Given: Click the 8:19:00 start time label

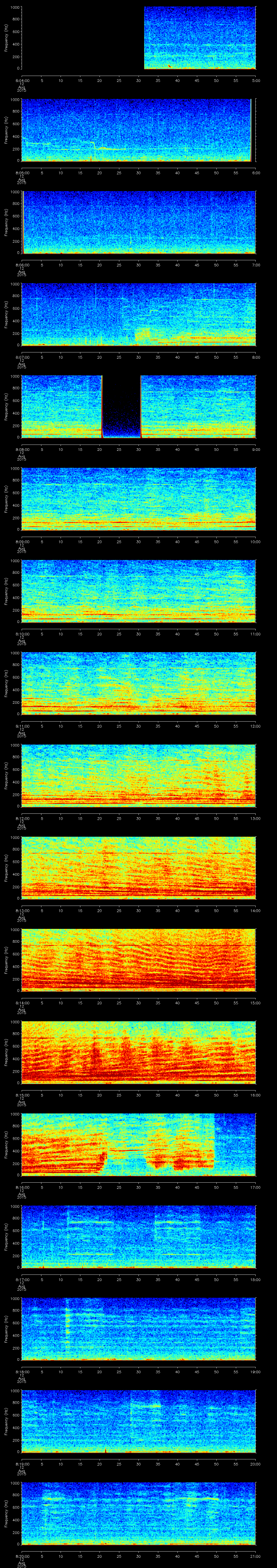Looking at the screenshot, I should click(x=22, y=1464).
